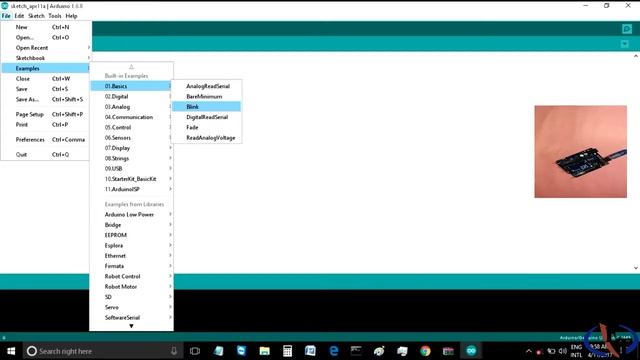Expand 08.Strings examples submenu
640x360 pixels.
131,158
